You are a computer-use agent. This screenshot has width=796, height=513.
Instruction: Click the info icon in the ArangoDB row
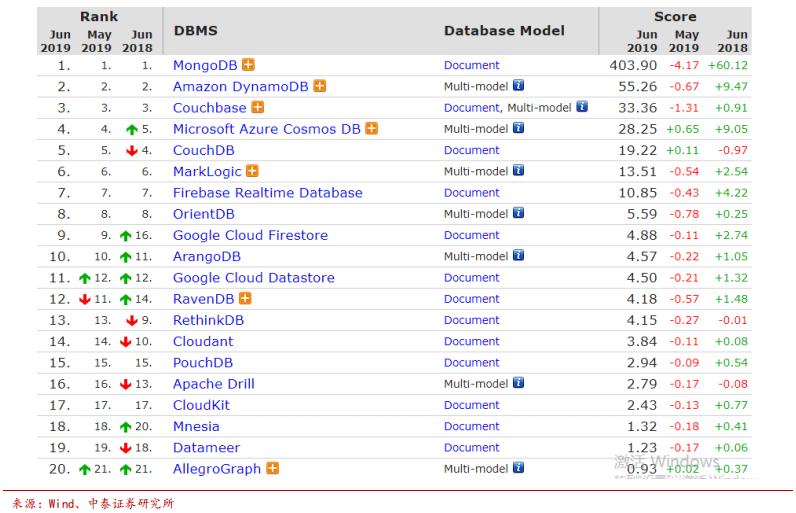[518, 255]
